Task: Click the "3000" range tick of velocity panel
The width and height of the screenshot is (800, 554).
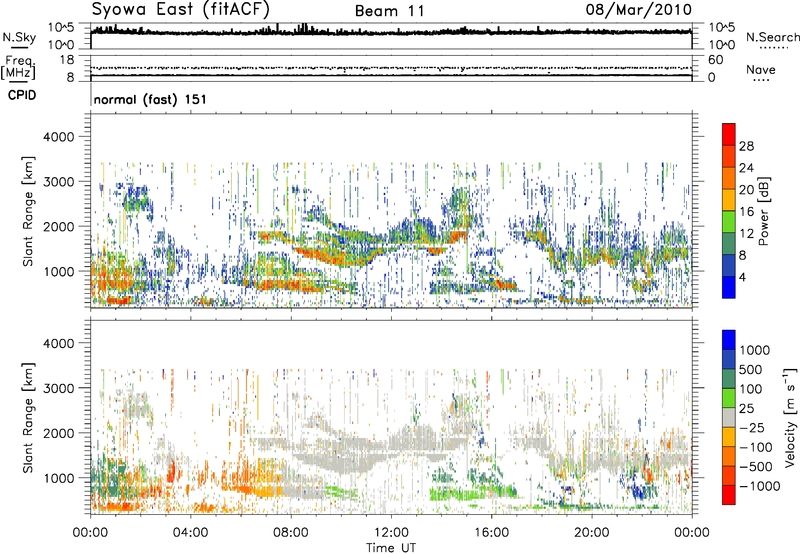Action: (x=58, y=389)
